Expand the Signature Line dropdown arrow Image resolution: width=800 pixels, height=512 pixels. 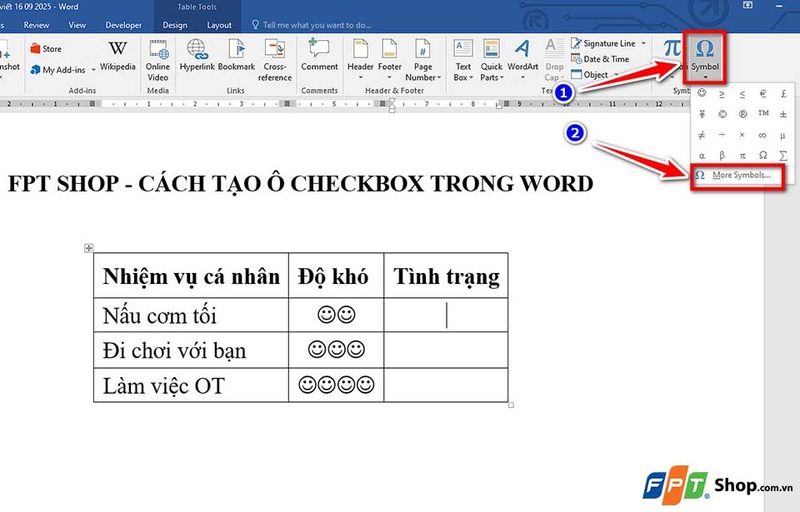click(643, 43)
